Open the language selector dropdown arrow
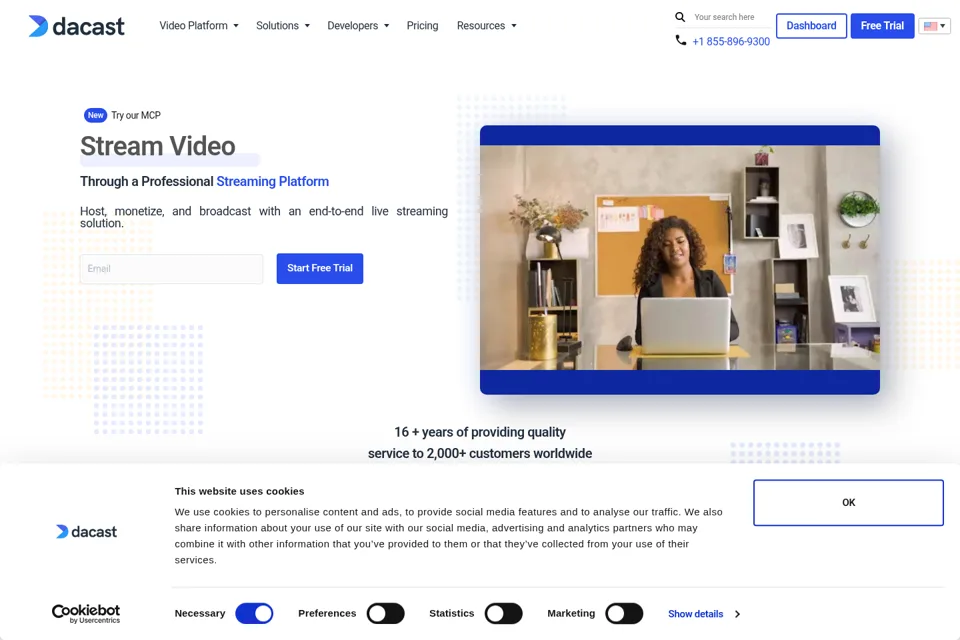This screenshot has width=960, height=640. tap(943, 26)
